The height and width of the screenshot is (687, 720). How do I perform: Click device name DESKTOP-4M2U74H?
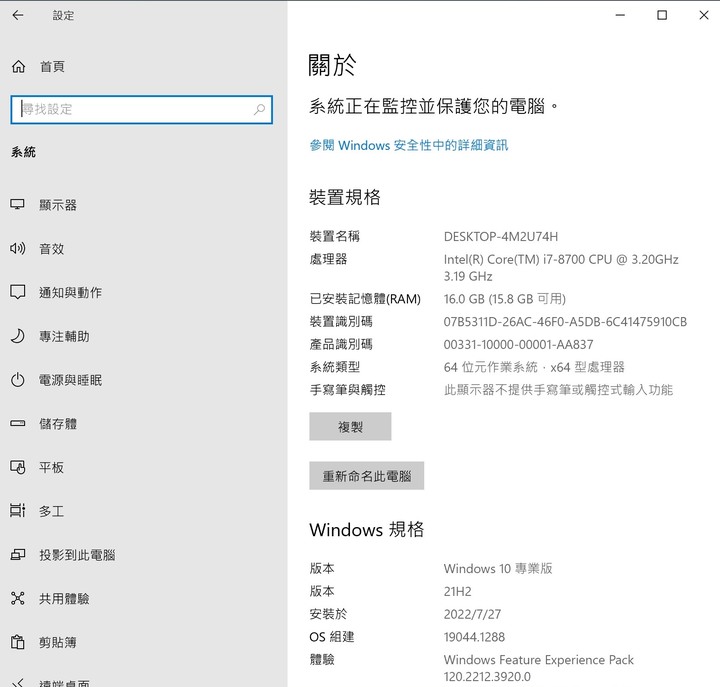[x=501, y=237]
